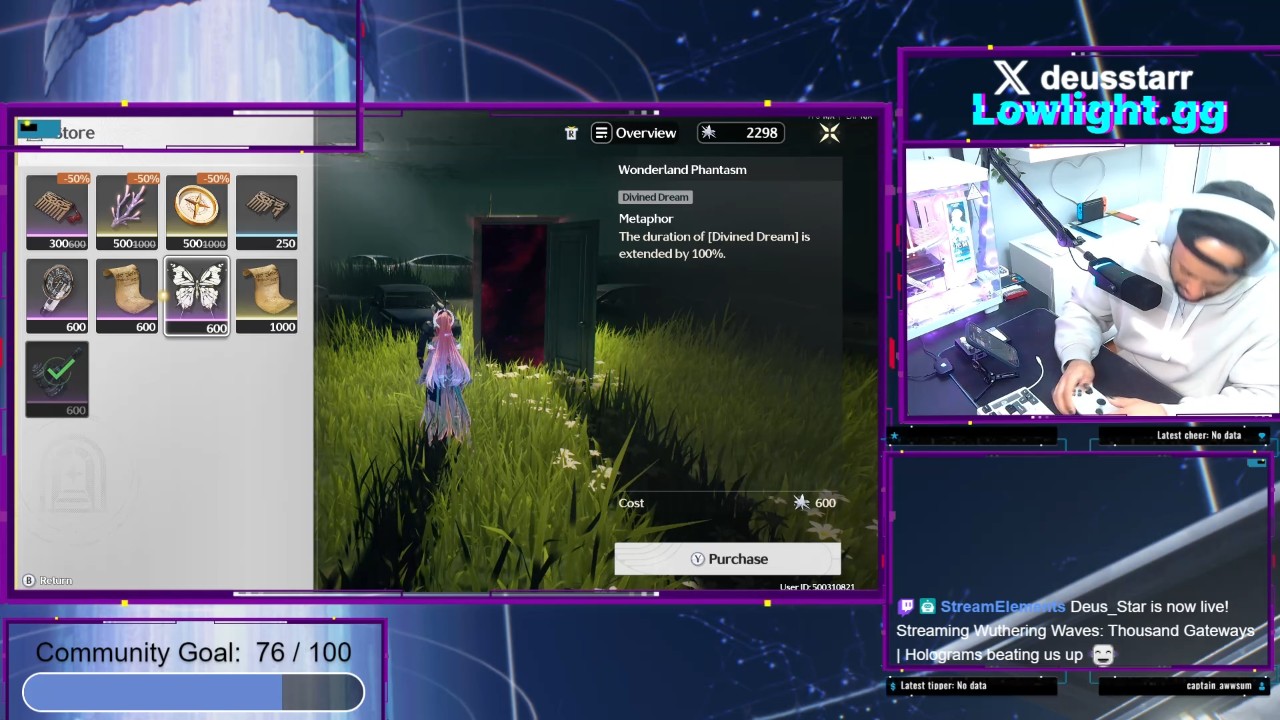Click the Lowlight.gg link text
1280x720 pixels.
(x=1099, y=113)
